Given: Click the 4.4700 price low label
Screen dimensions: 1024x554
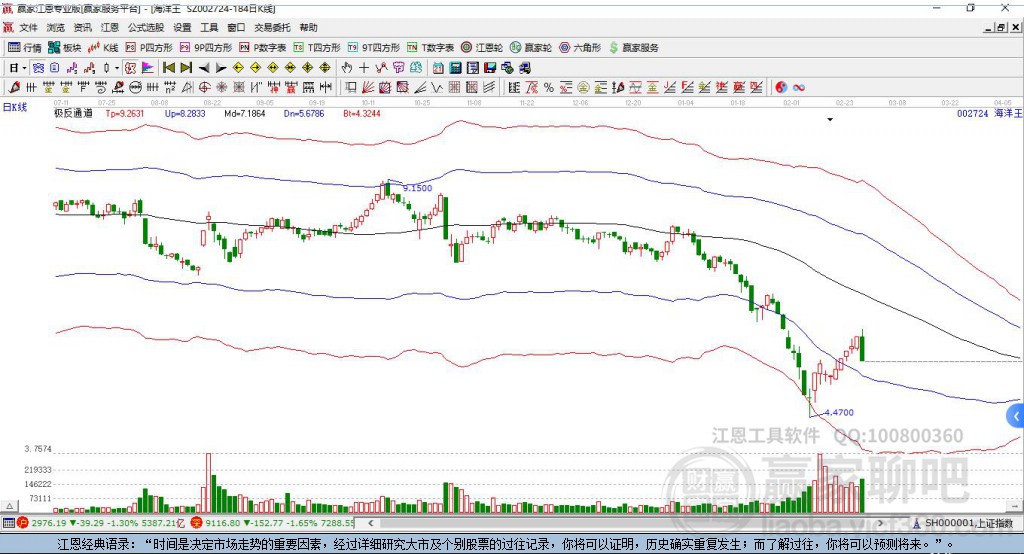Looking at the screenshot, I should [839, 412].
